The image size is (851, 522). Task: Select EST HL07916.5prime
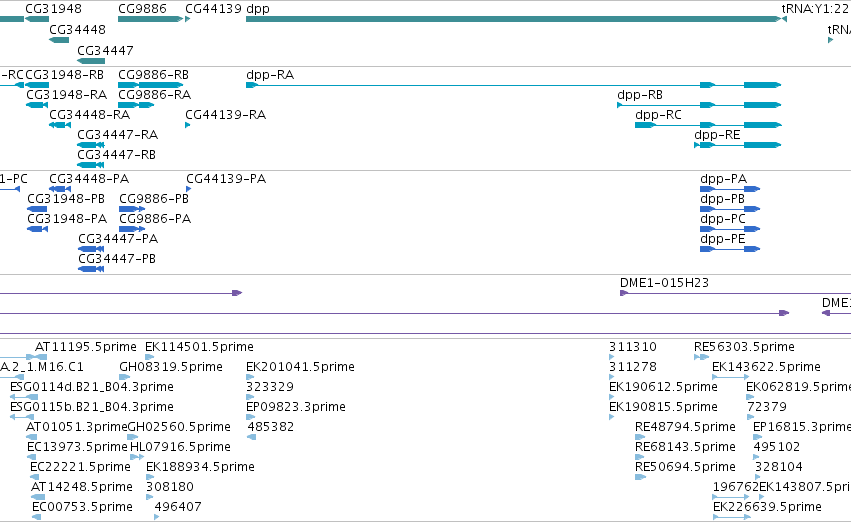[x=137, y=458]
